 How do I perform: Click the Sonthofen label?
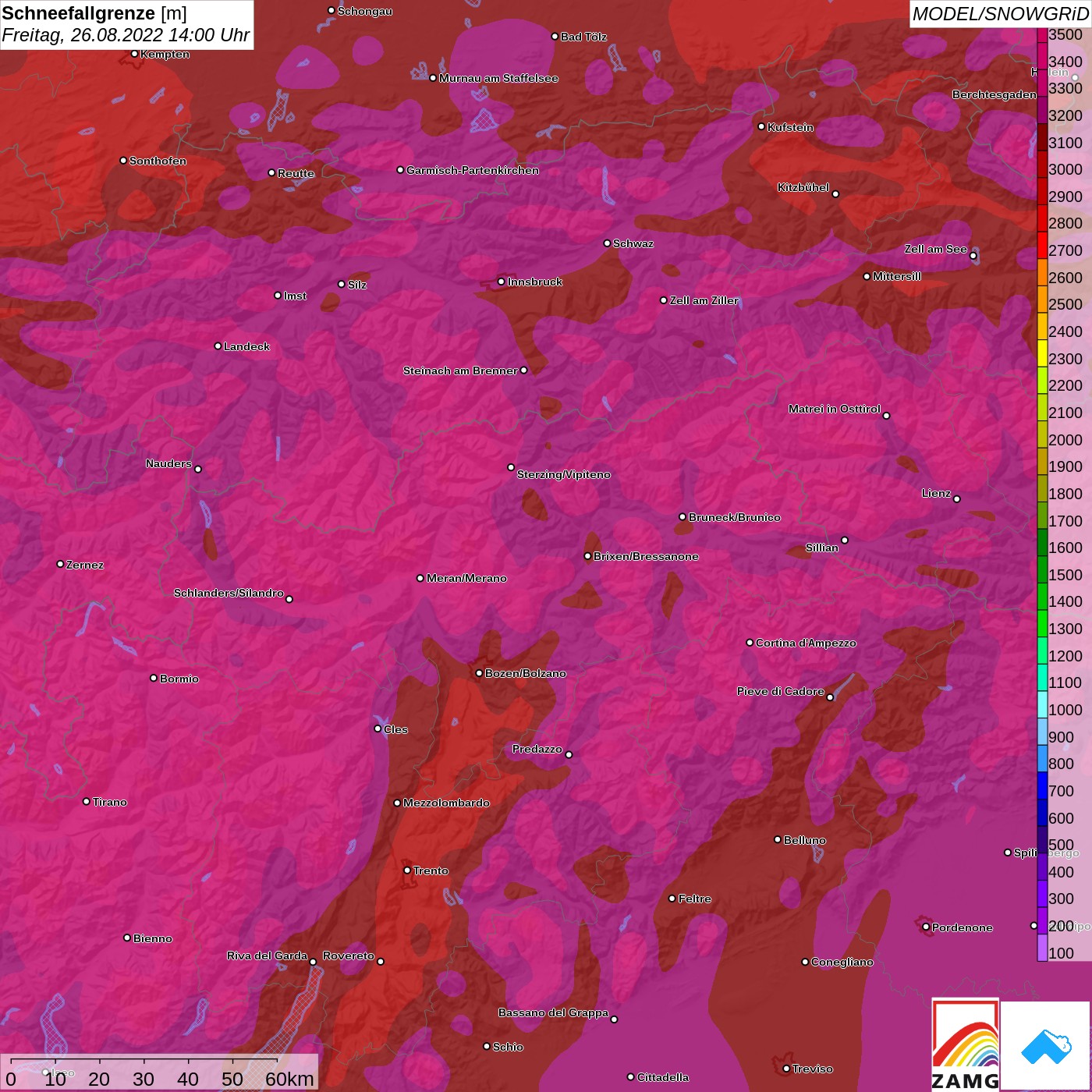[x=158, y=161]
